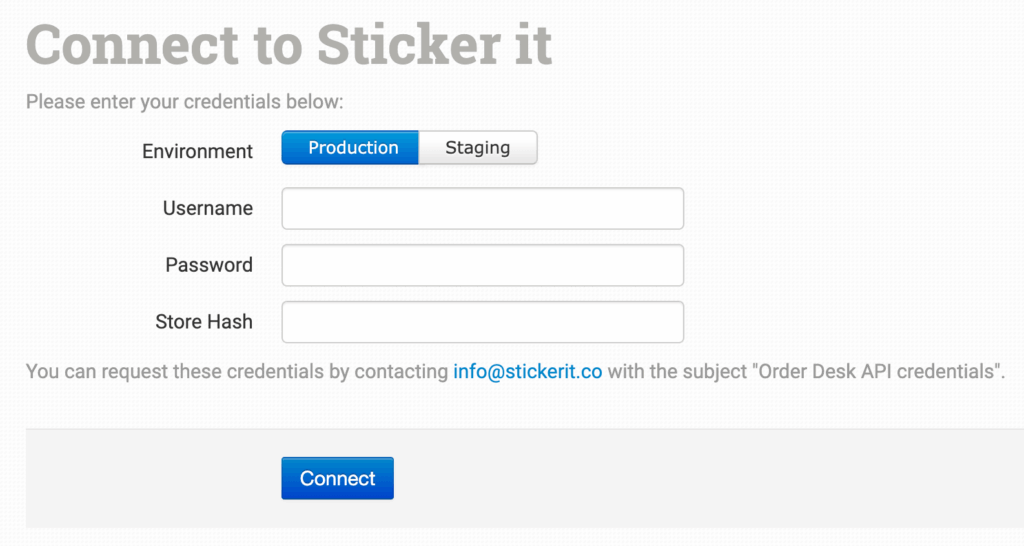Click the "You can request these credentials" text
Screen dimensions: 1024x546
(x=175, y=371)
